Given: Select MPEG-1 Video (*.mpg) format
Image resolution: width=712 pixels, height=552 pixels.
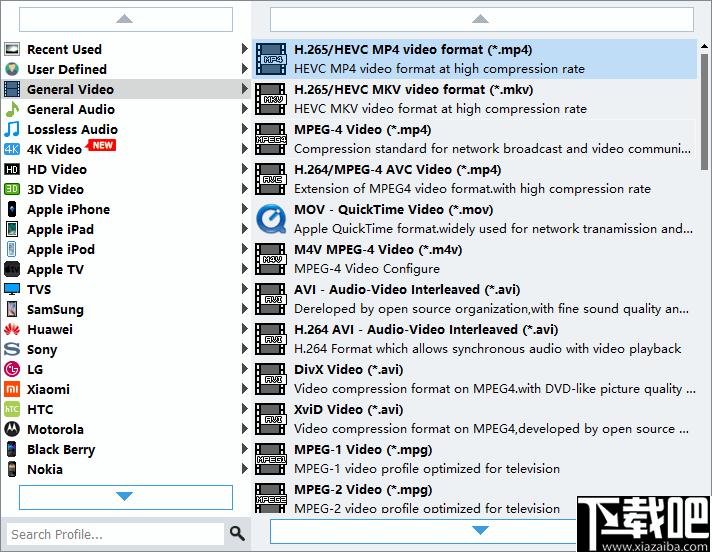Looking at the screenshot, I should click(x=475, y=458).
